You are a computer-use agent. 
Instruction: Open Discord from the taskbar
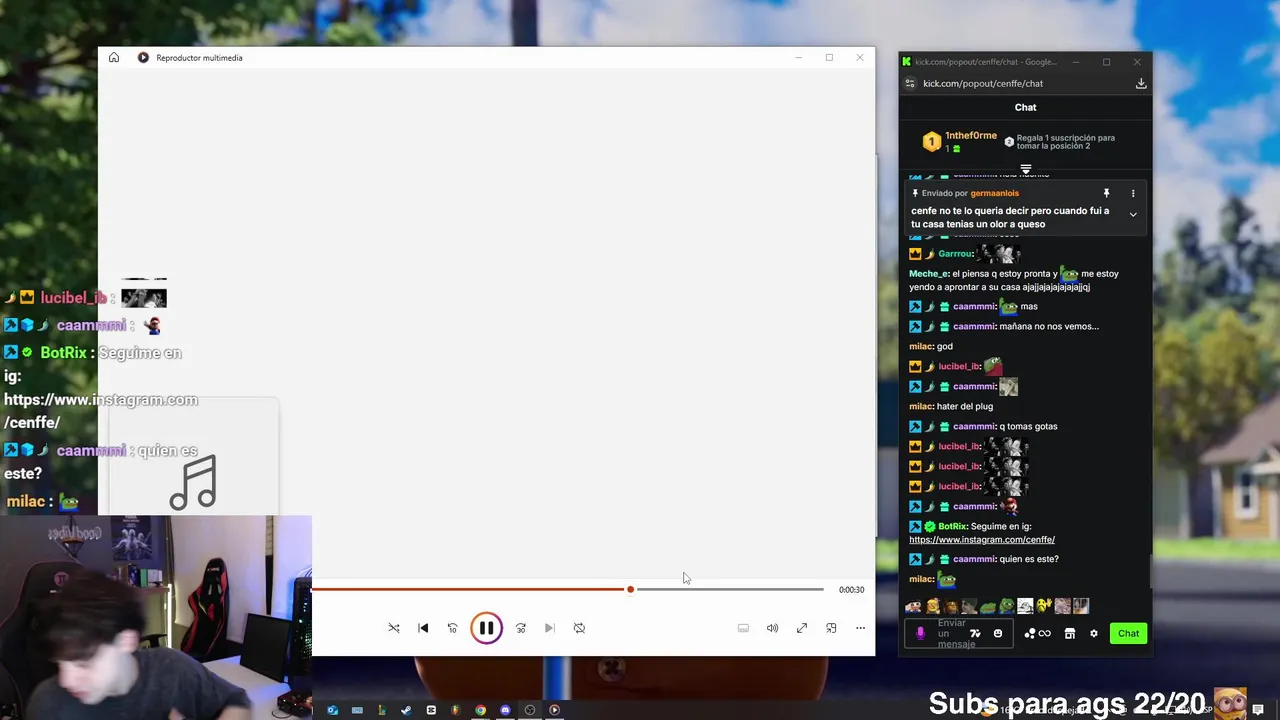[505, 710]
